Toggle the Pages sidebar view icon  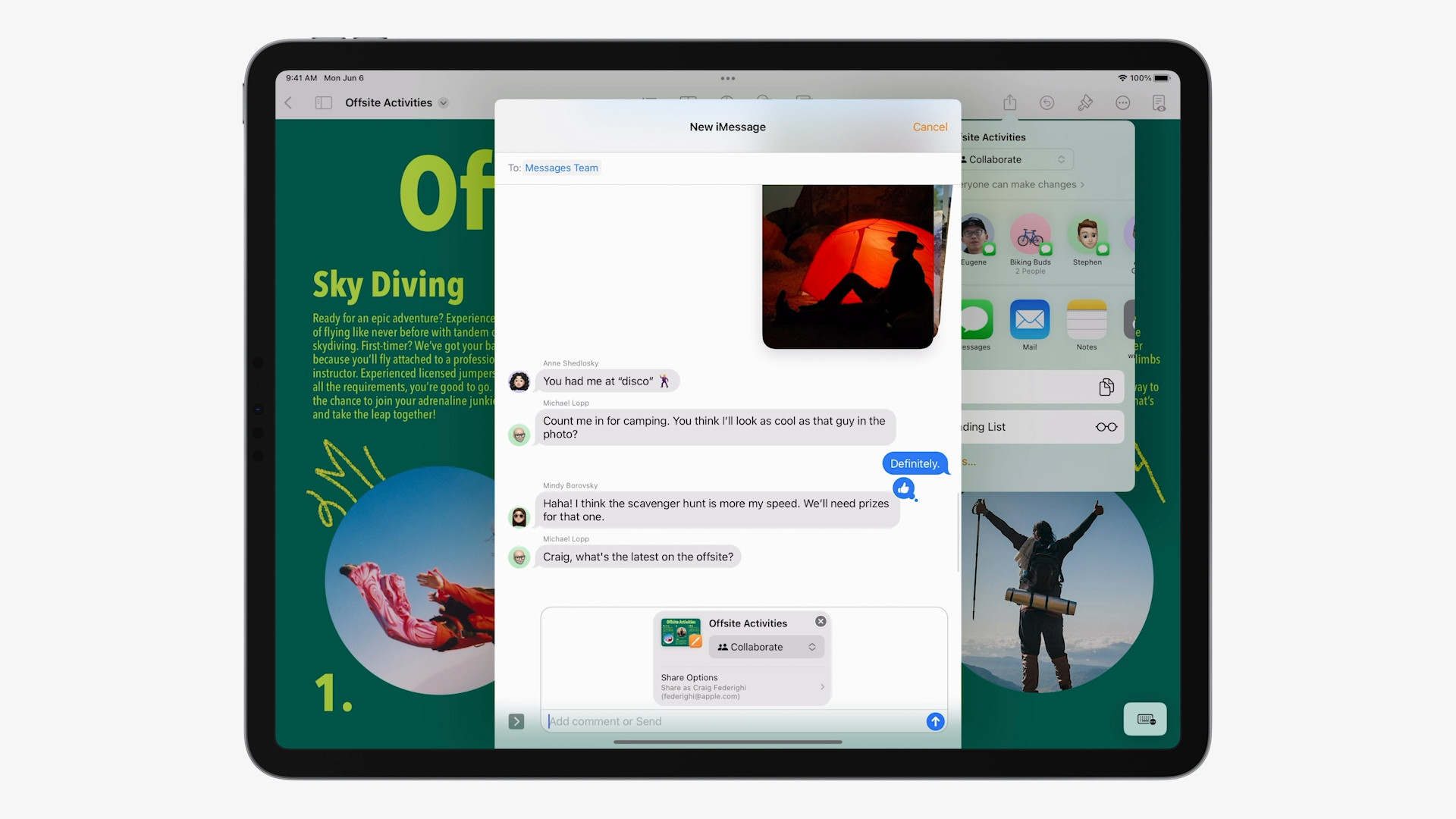pyautogui.click(x=324, y=102)
